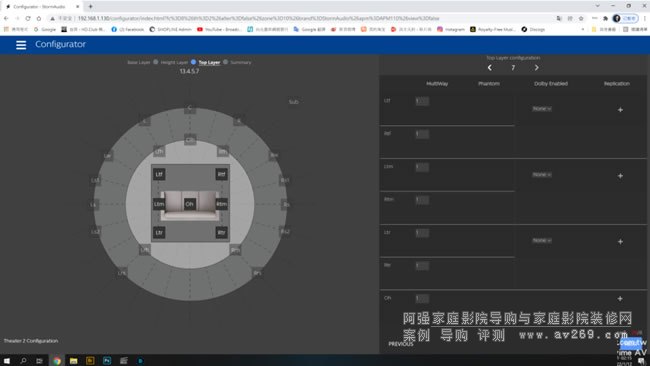Add replication for the Oh channel
The width and height of the screenshot is (650, 366).
coord(620,298)
